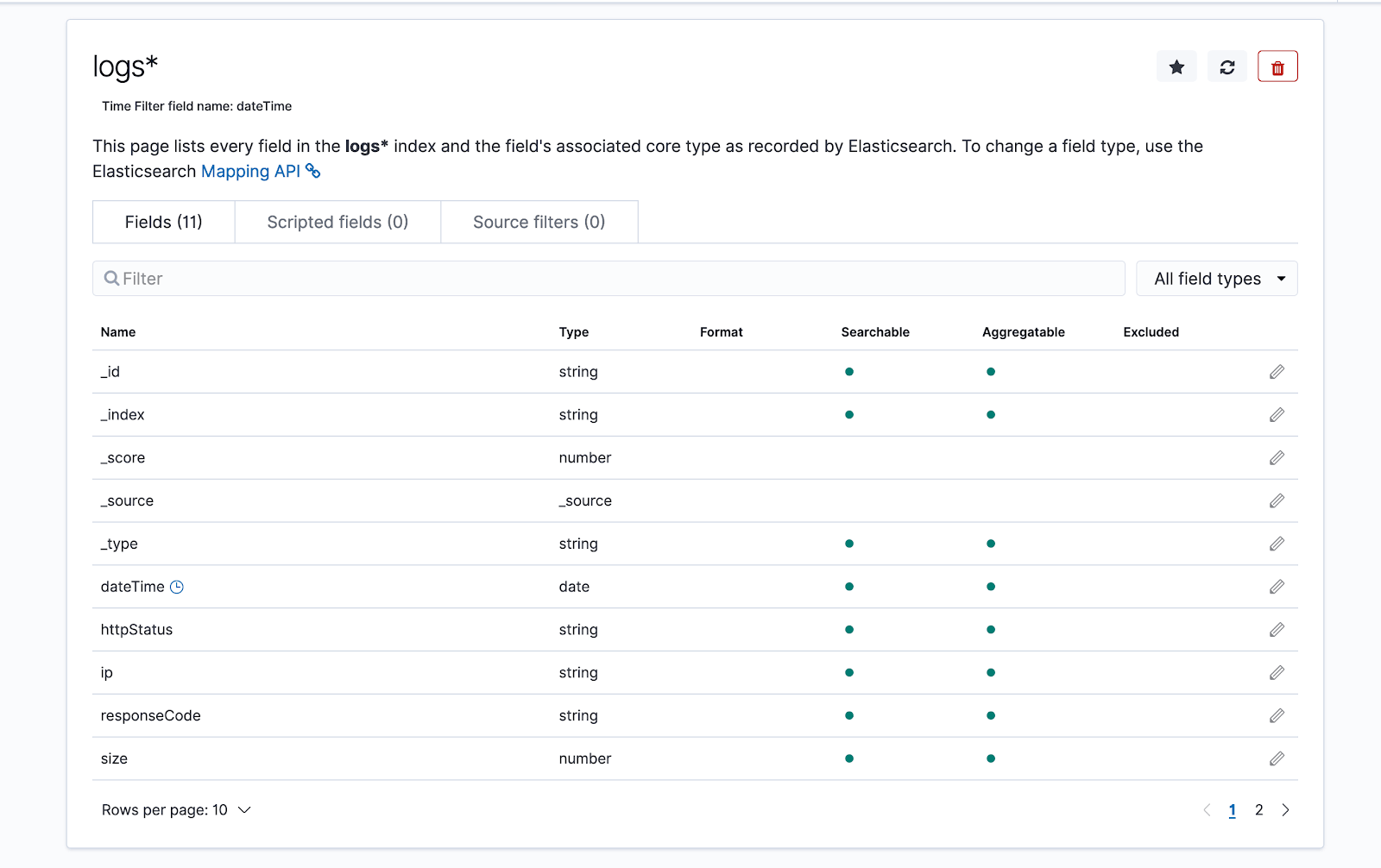
Task: Select the httpStatus field name
Action: tap(136, 630)
